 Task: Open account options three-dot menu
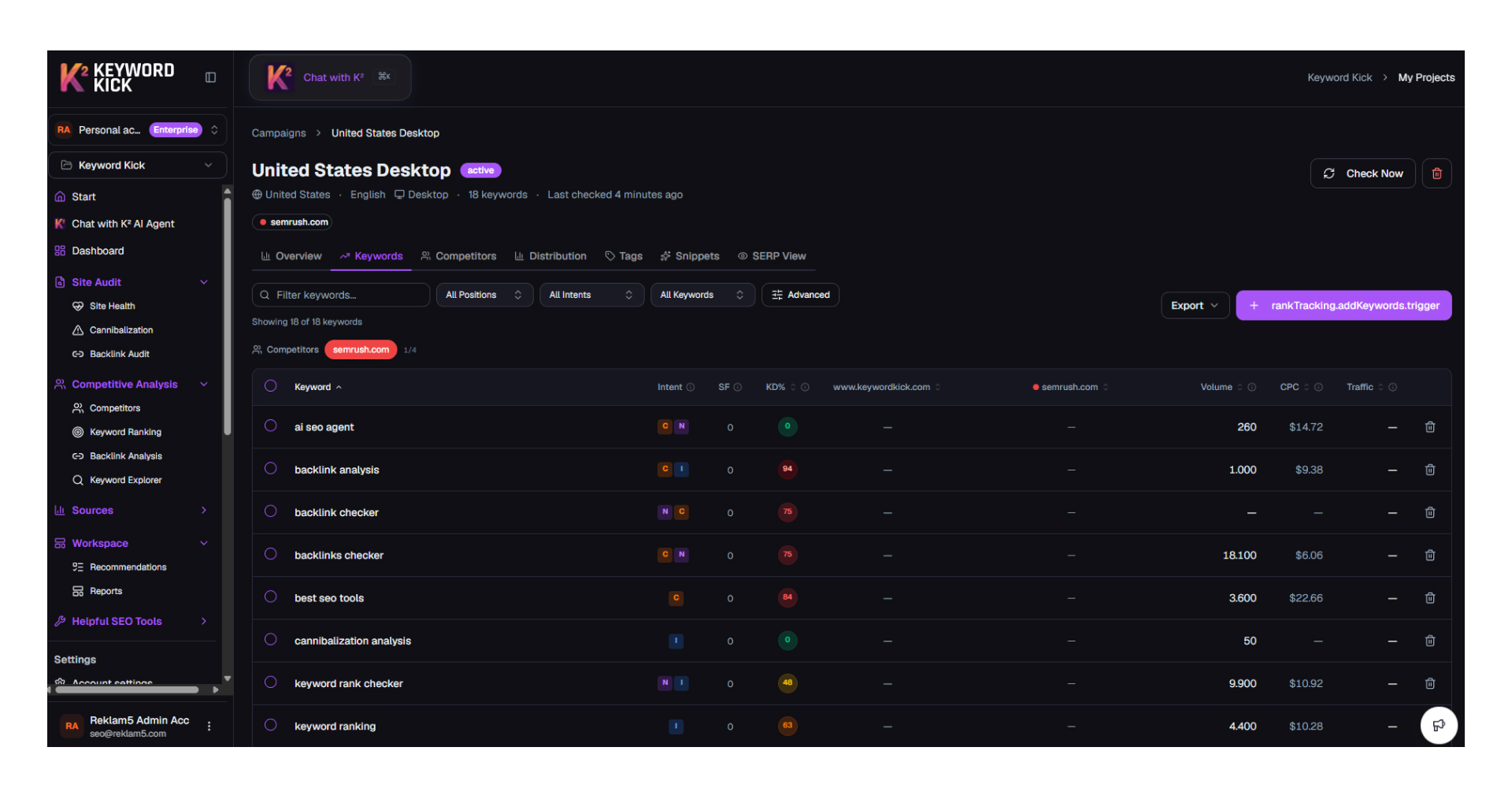209,726
